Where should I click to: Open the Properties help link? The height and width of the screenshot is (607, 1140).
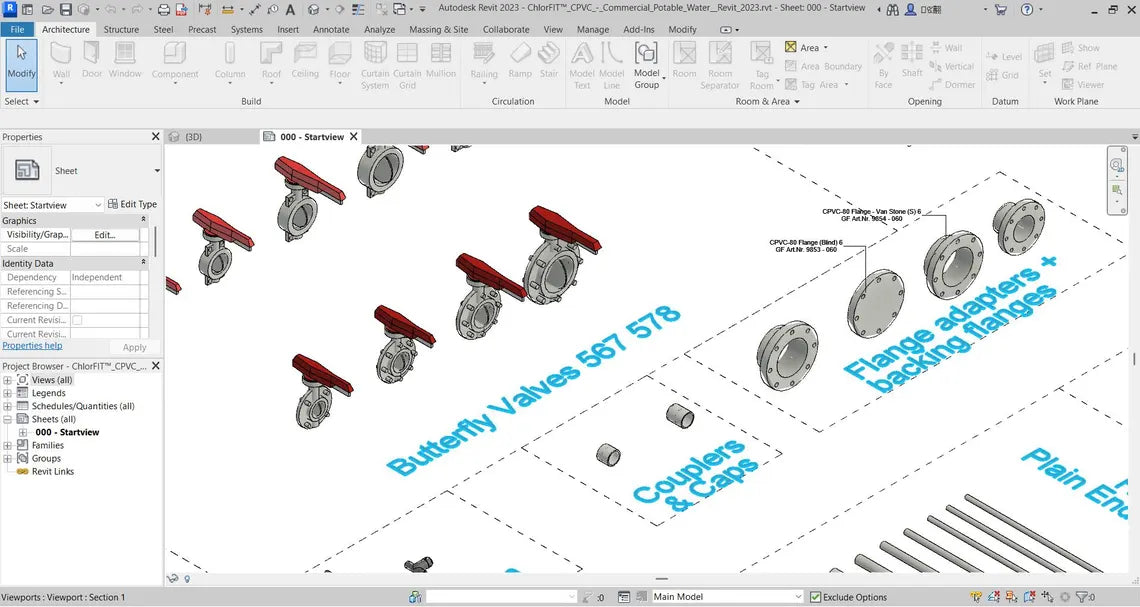click(32, 346)
